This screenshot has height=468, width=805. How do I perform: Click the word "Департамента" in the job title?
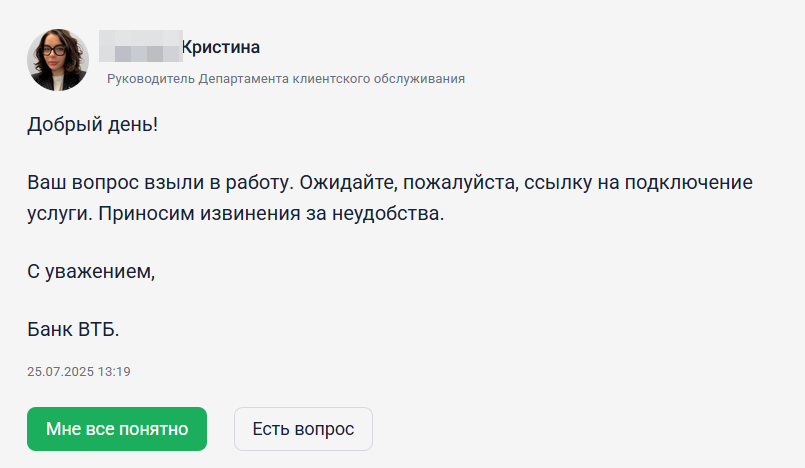coord(239,78)
